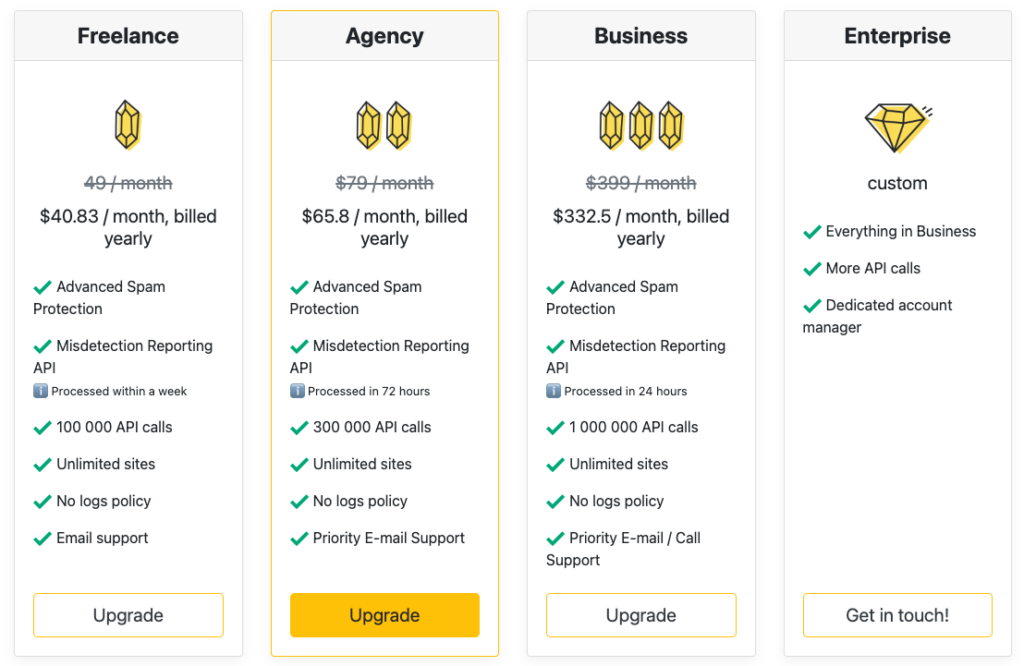Select the Freelance plan header

coord(128,36)
